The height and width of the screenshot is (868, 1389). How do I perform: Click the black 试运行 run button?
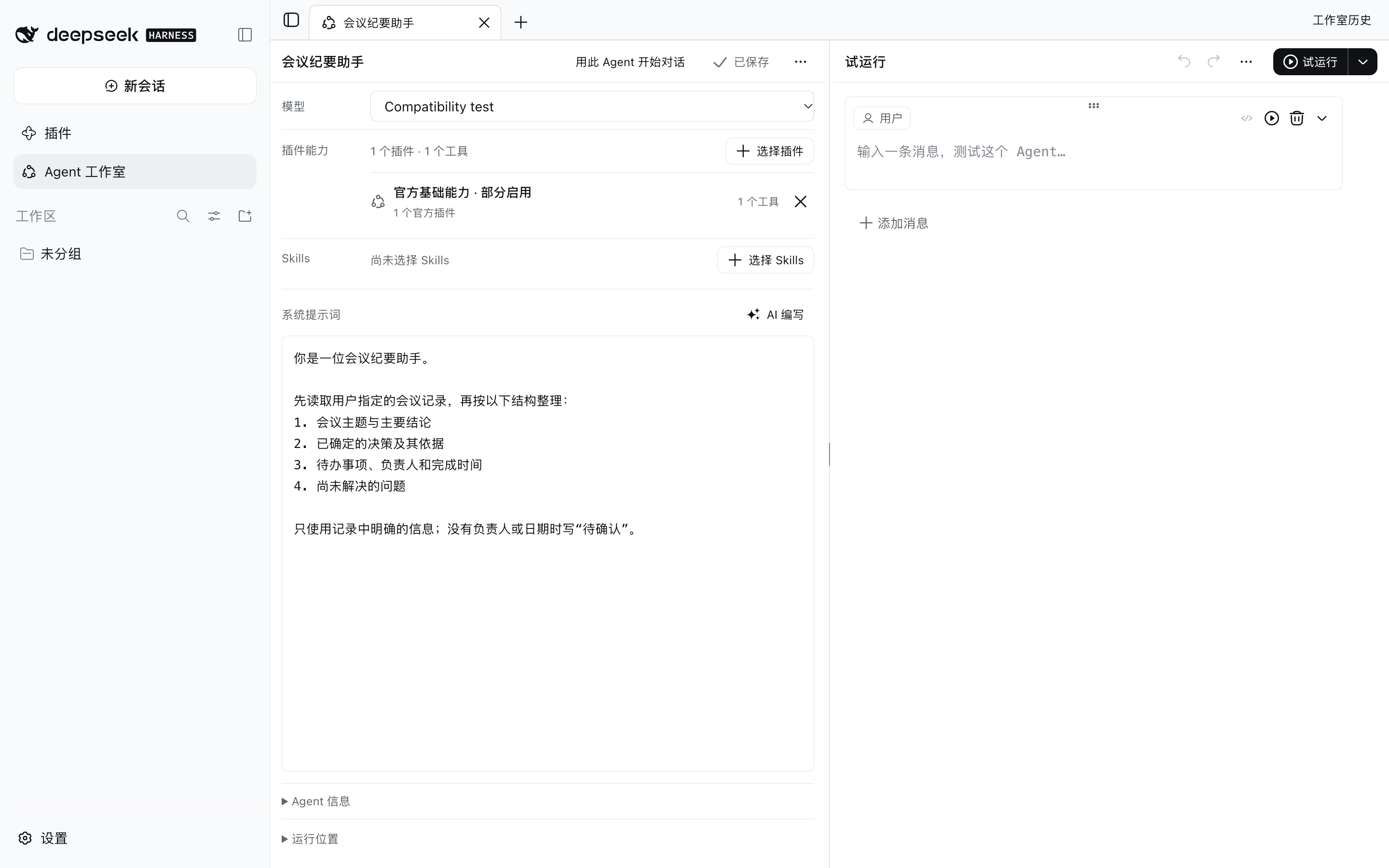1310,62
